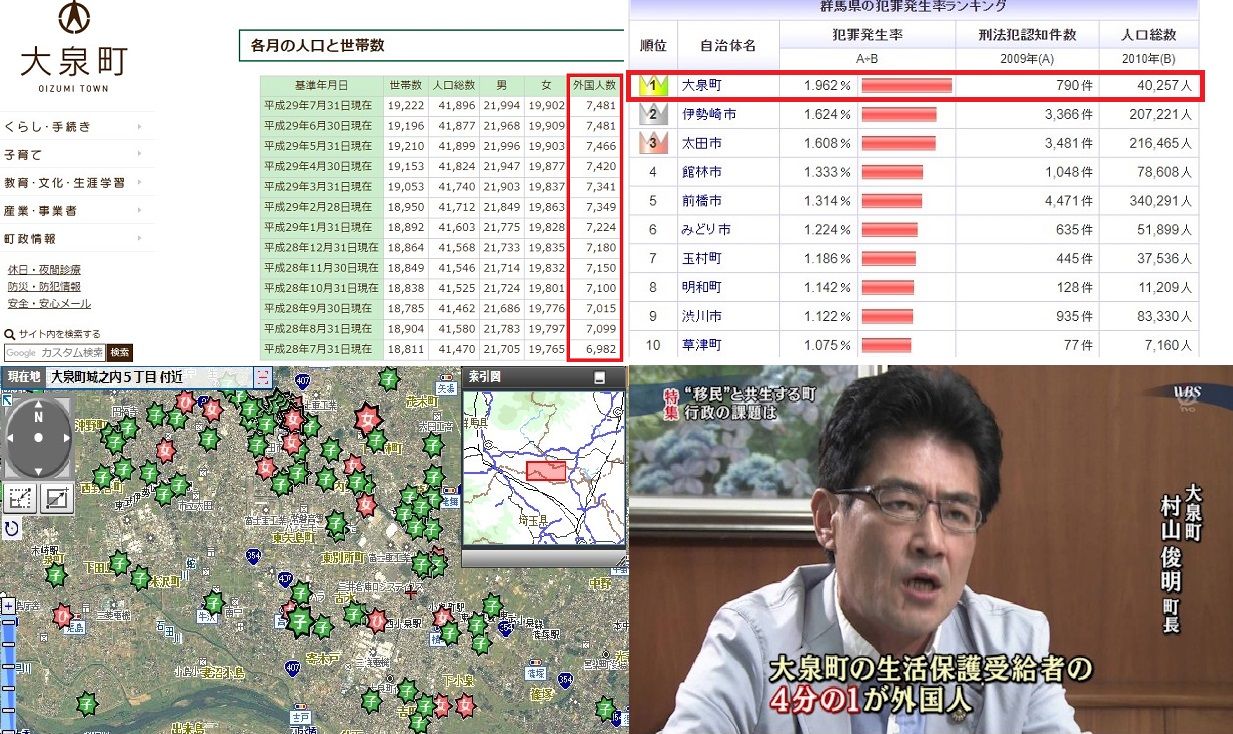Click the 現在地 address field
The height and width of the screenshot is (734, 1233).
pyautogui.click(x=149, y=377)
